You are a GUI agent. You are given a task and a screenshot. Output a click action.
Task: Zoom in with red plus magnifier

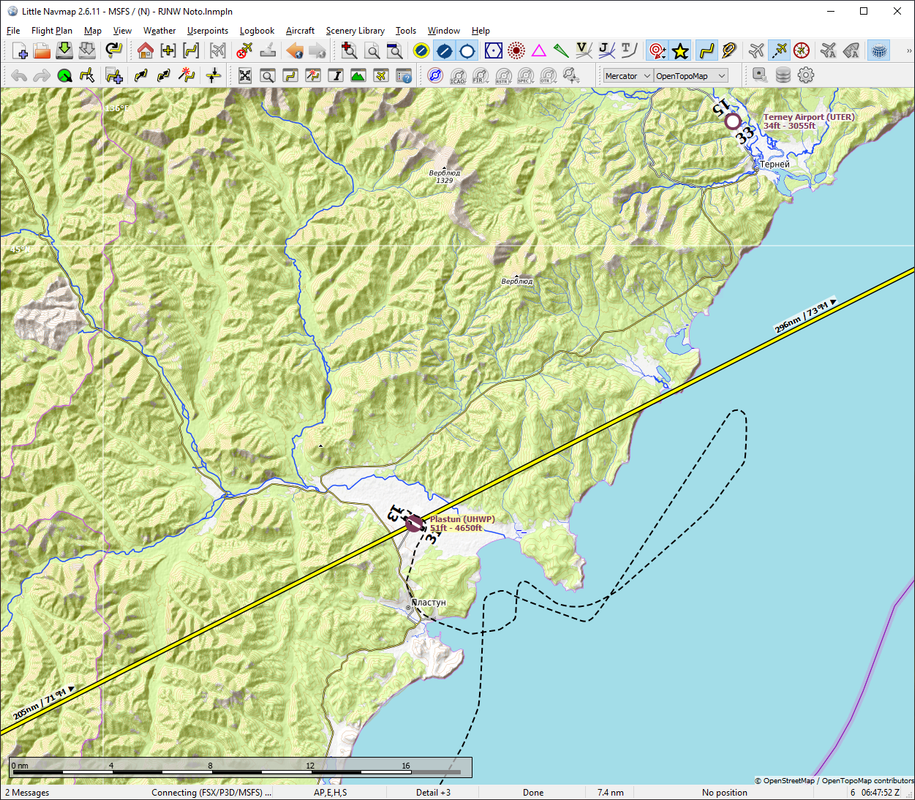[349, 51]
